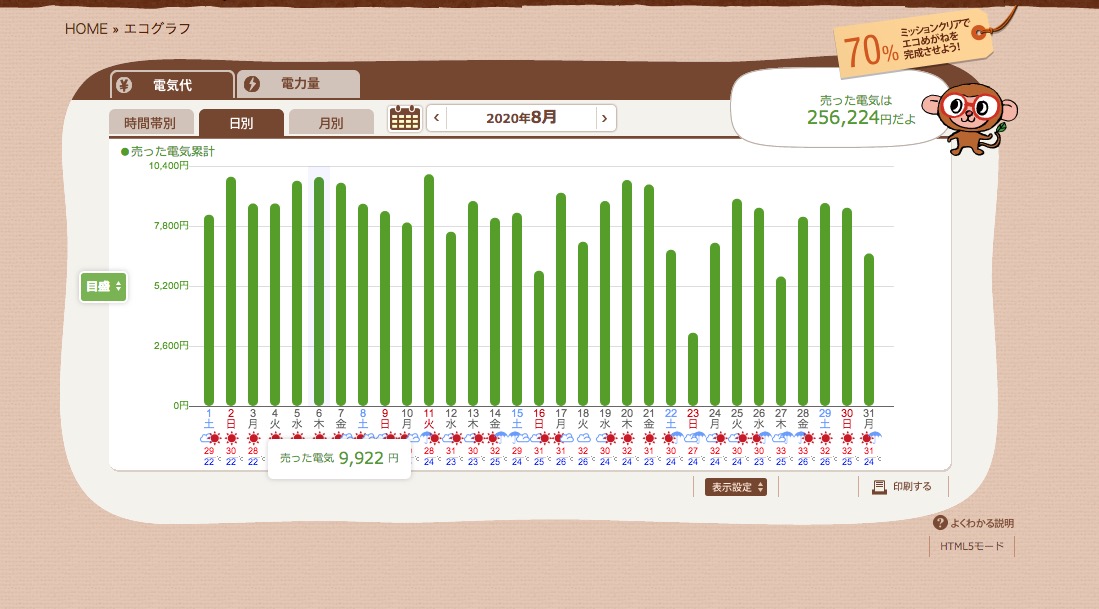The height and width of the screenshot is (609, 1099).
Task: Select the bar for day 23
Action: click(692, 369)
